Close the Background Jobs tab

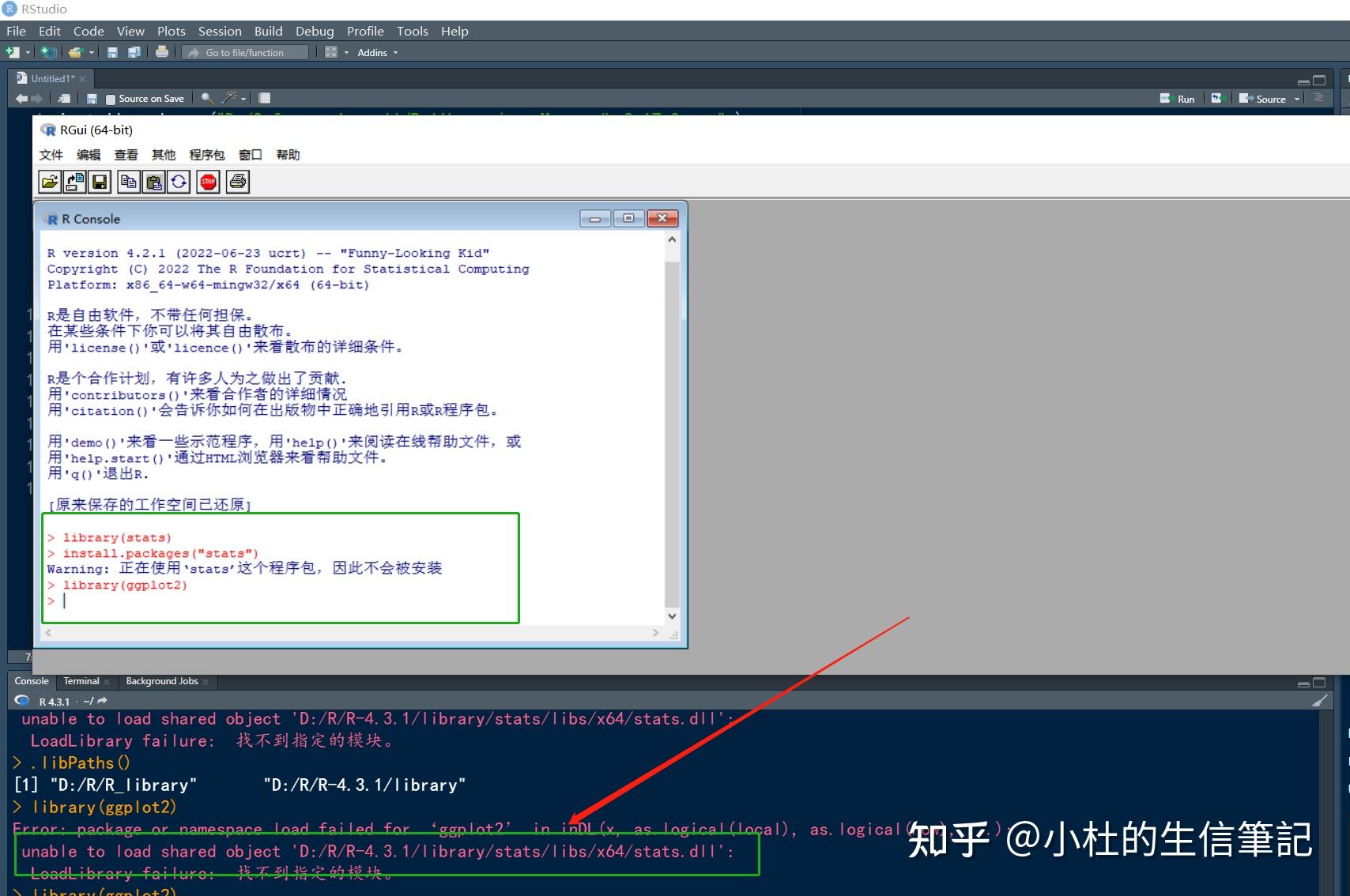[206, 682]
